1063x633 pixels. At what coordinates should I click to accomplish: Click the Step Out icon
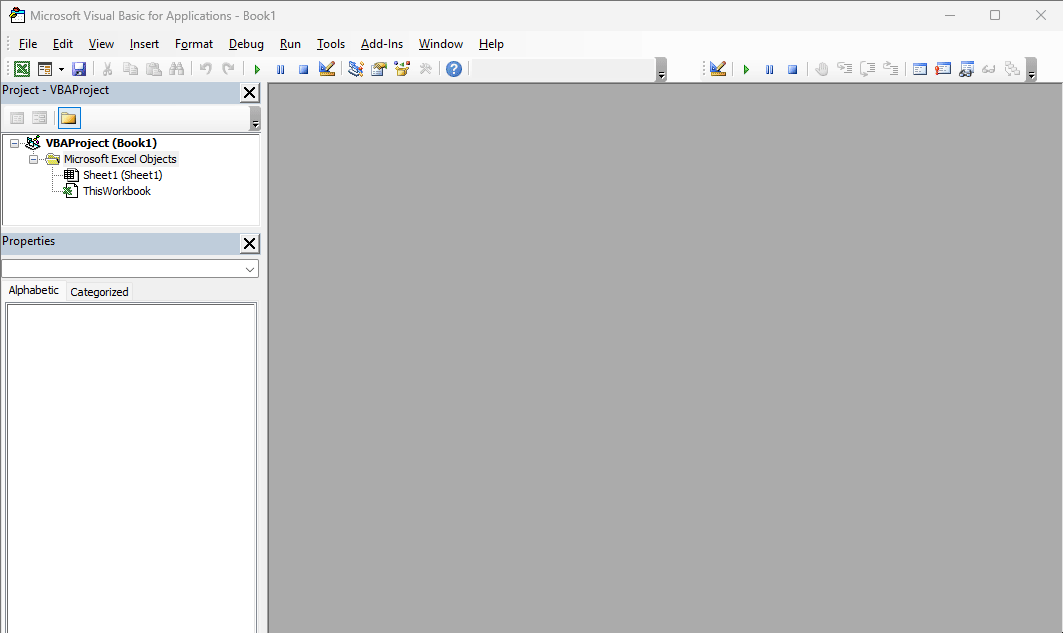click(891, 69)
